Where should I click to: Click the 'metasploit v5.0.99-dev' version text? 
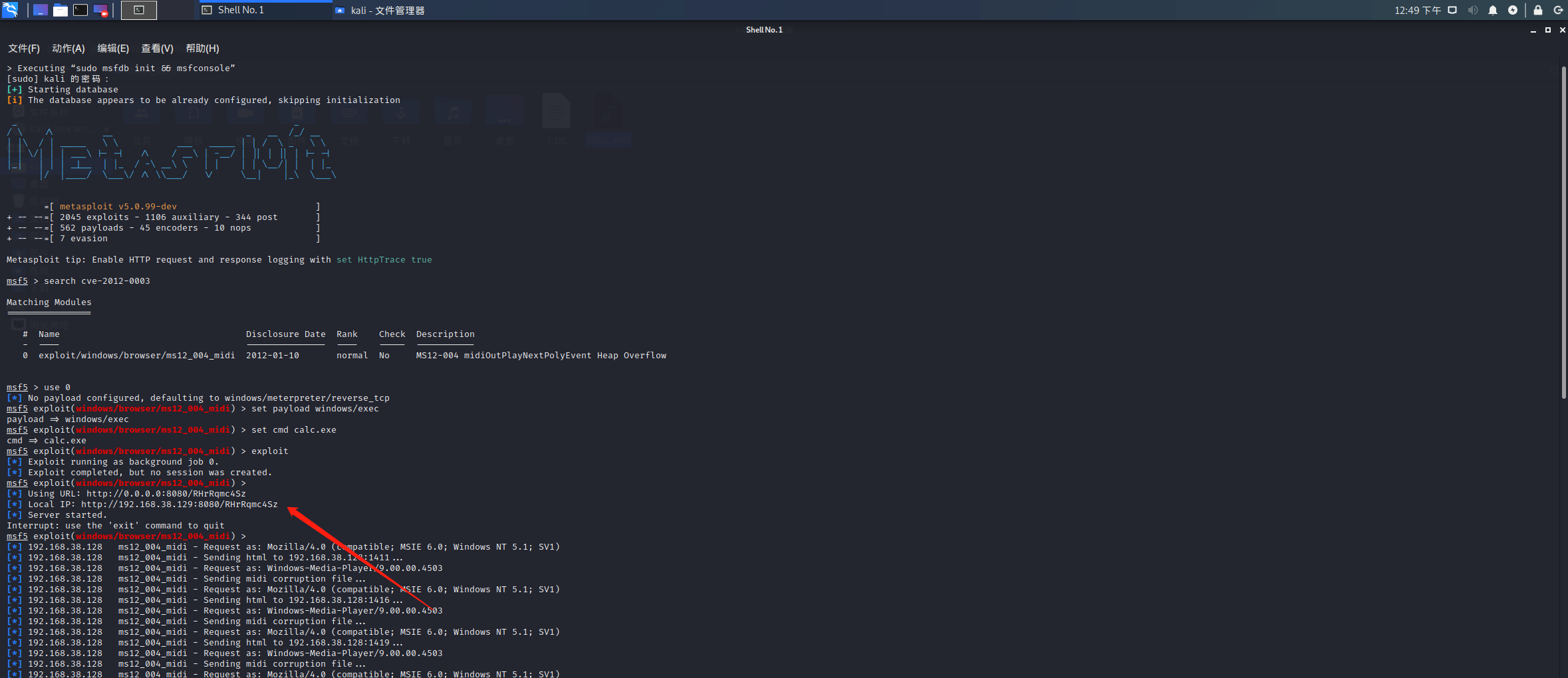point(118,207)
